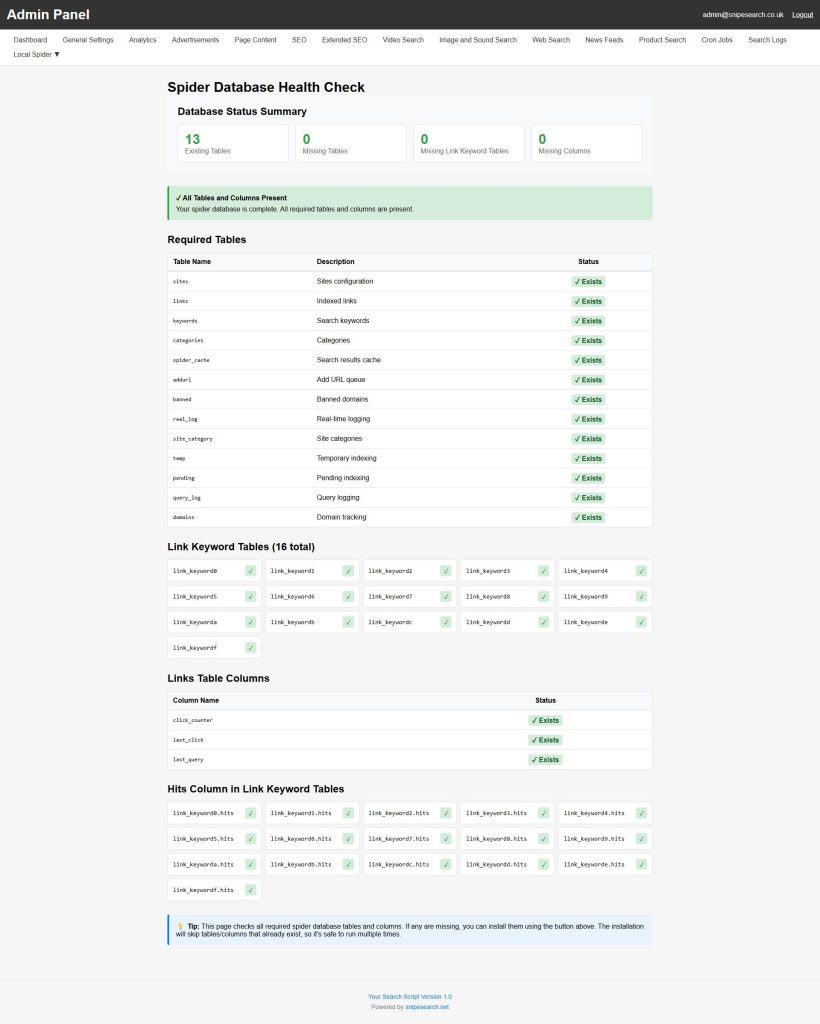Open Image and Sound Search section
The width and height of the screenshot is (820, 1024).
478,40
